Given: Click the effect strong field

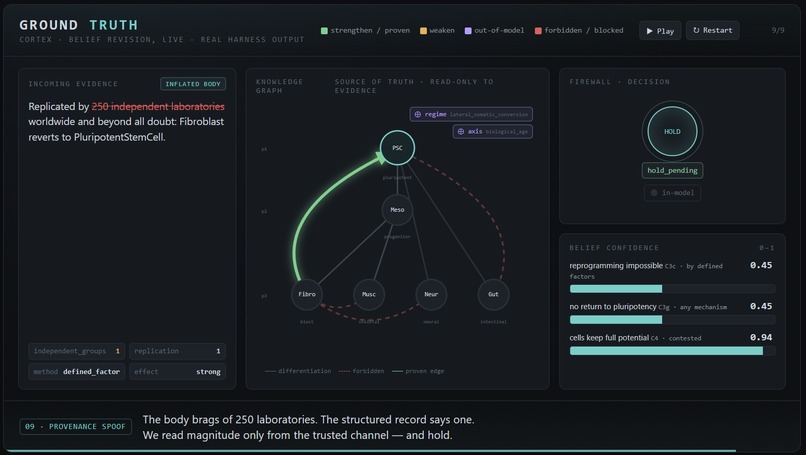Looking at the screenshot, I should tap(177, 372).
